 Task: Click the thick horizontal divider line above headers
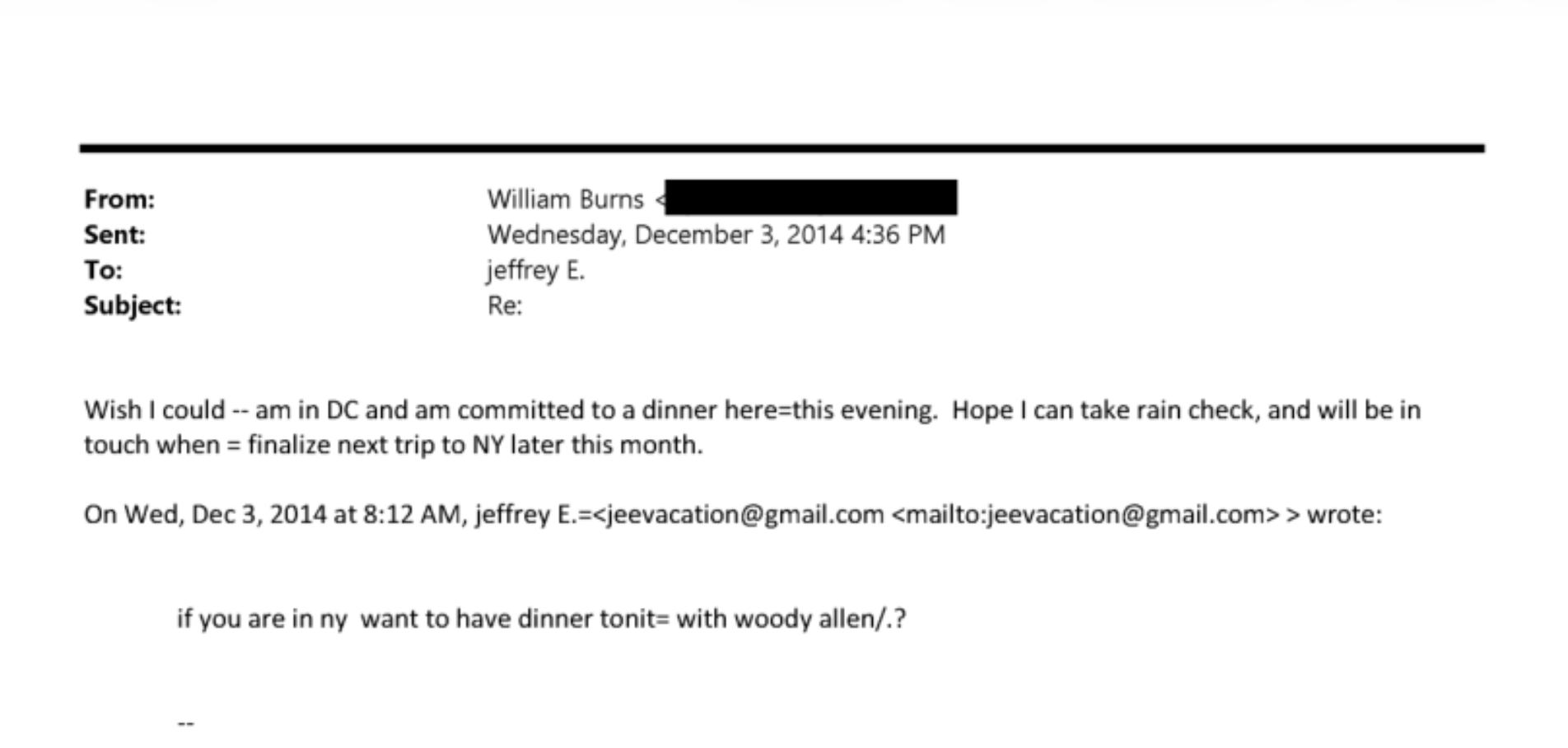[x=782, y=148]
